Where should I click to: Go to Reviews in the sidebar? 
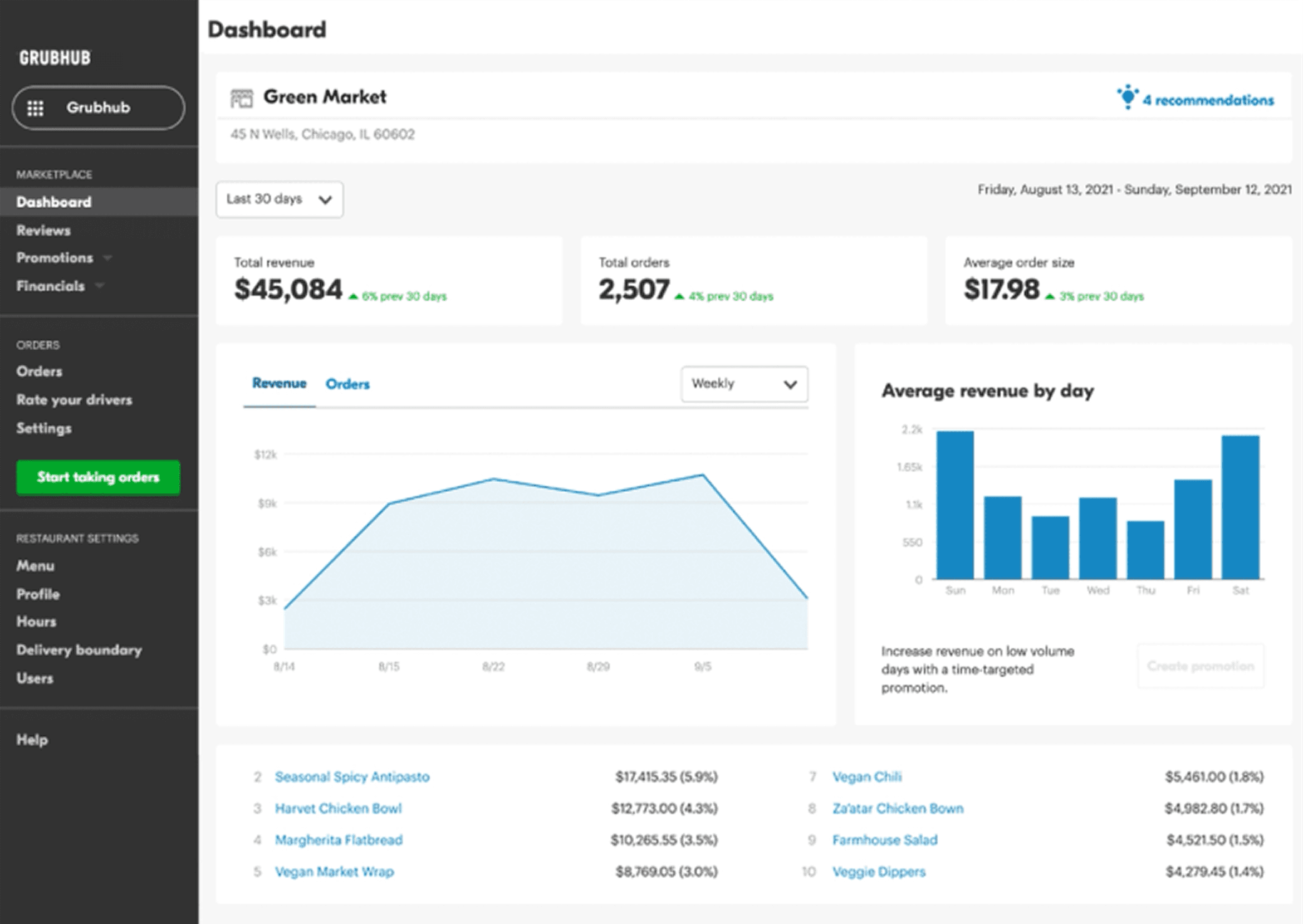click(x=44, y=231)
